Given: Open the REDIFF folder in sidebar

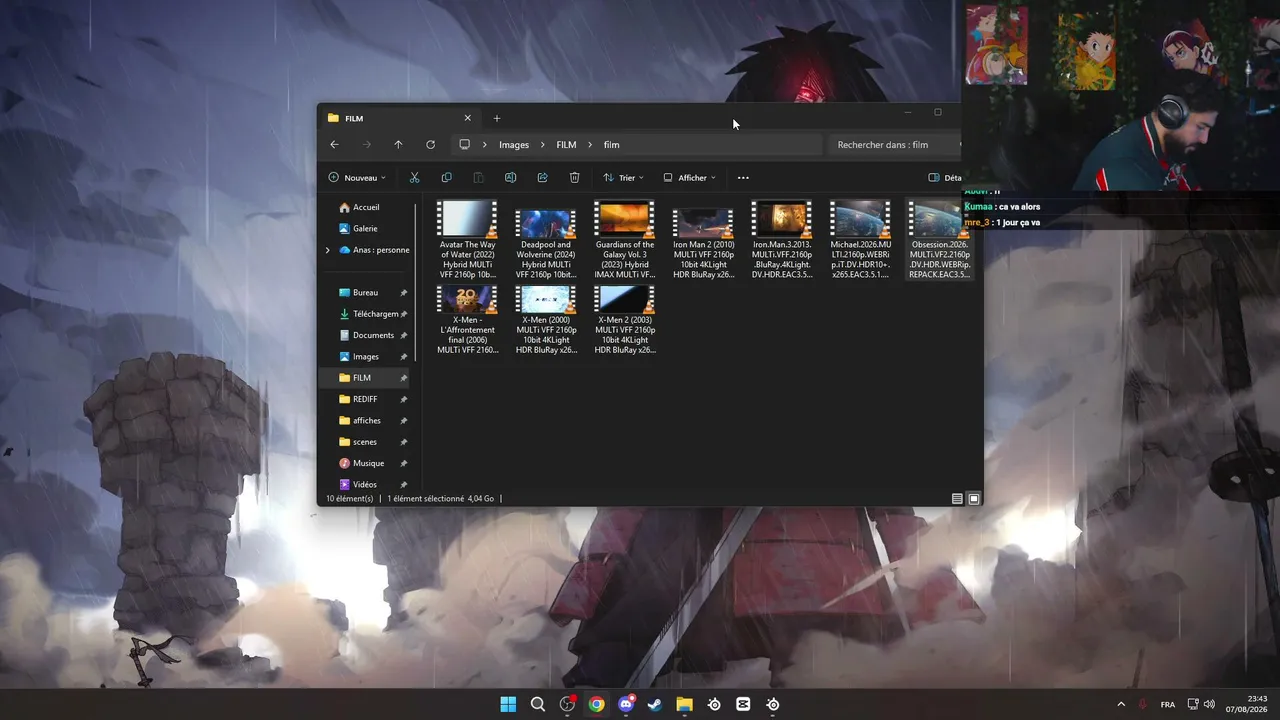Looking at the screenshot, I should click(x=365, y=399).
